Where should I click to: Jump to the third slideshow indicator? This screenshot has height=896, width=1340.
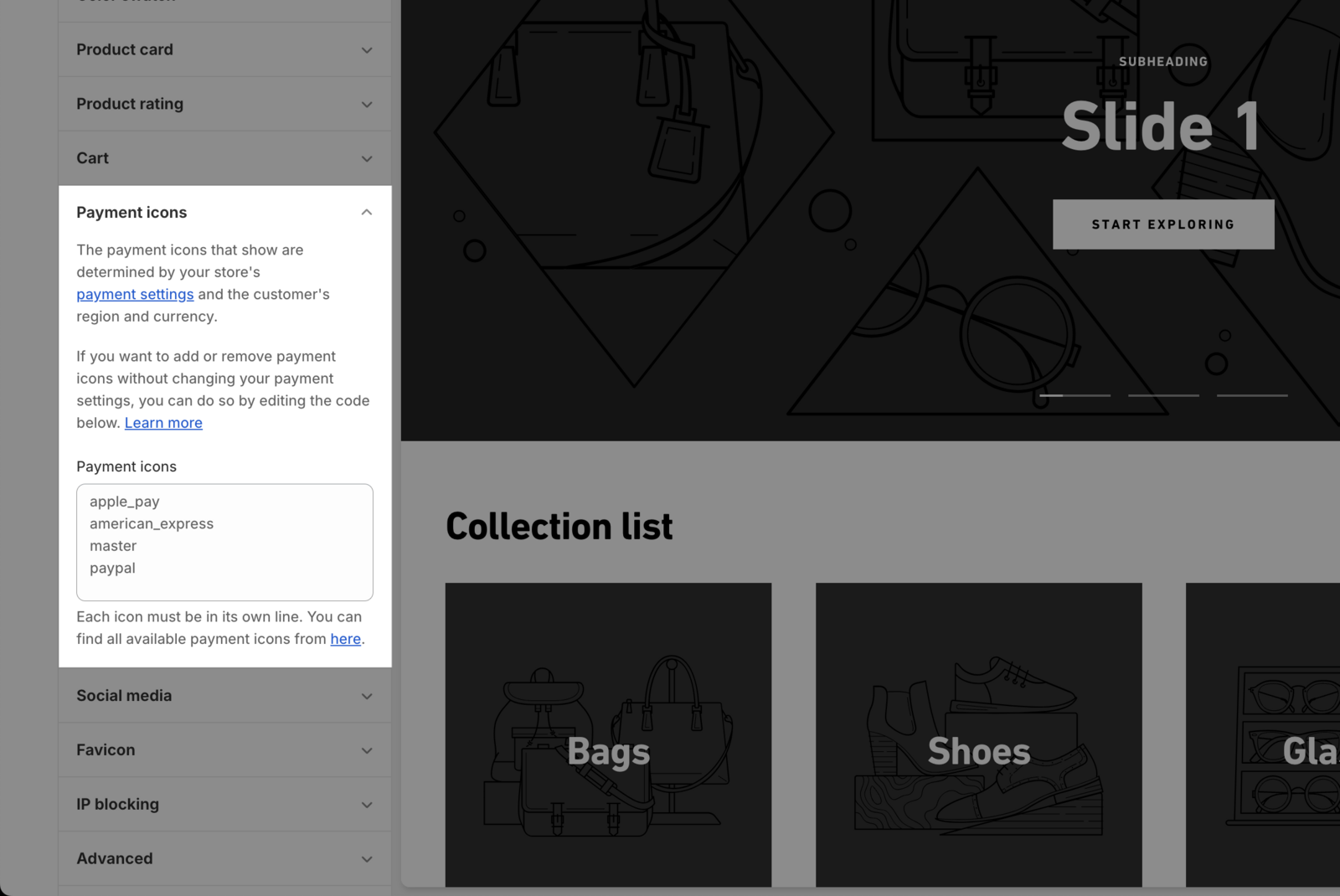(x=1252, y=395)
